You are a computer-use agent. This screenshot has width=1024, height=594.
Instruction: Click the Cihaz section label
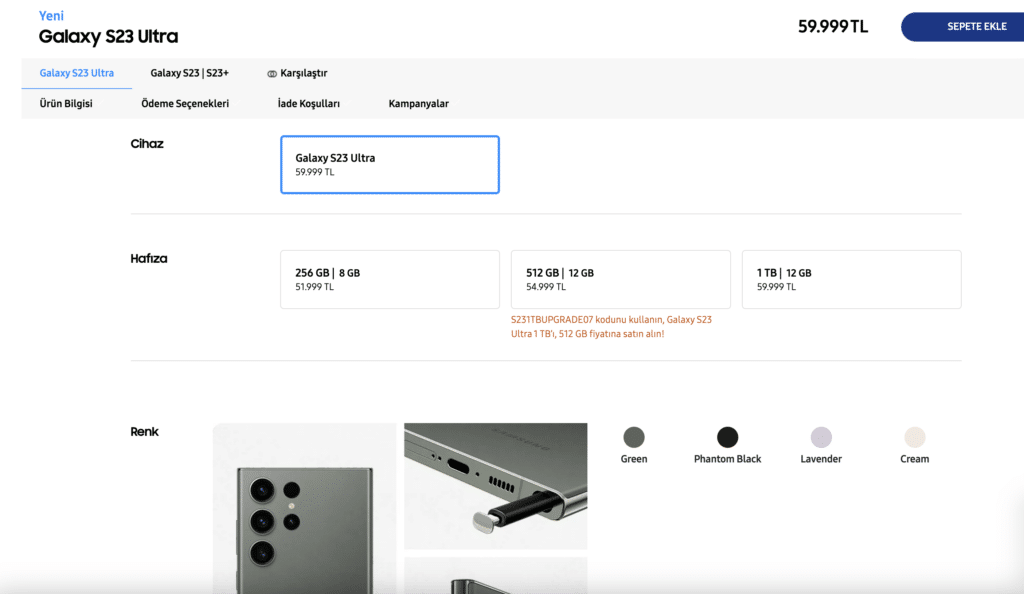(x=147, y=144)
